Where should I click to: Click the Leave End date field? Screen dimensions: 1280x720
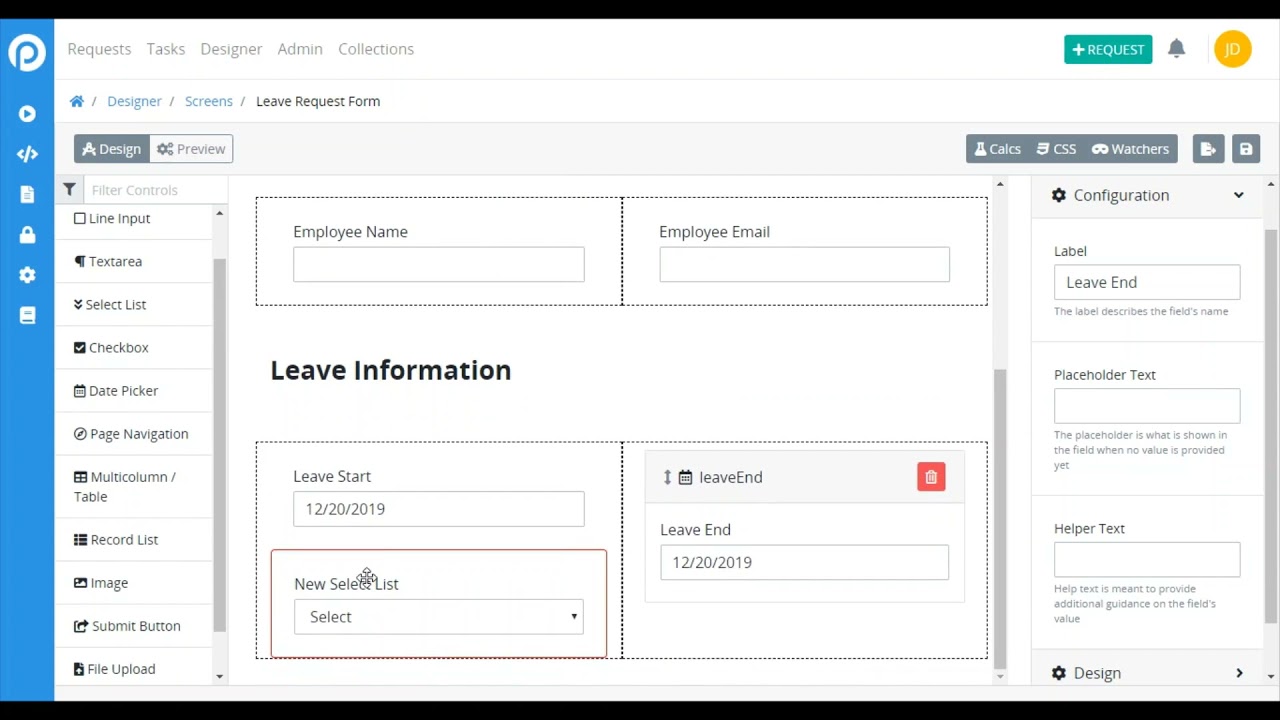pyautogui.click(x=804, y=562)
